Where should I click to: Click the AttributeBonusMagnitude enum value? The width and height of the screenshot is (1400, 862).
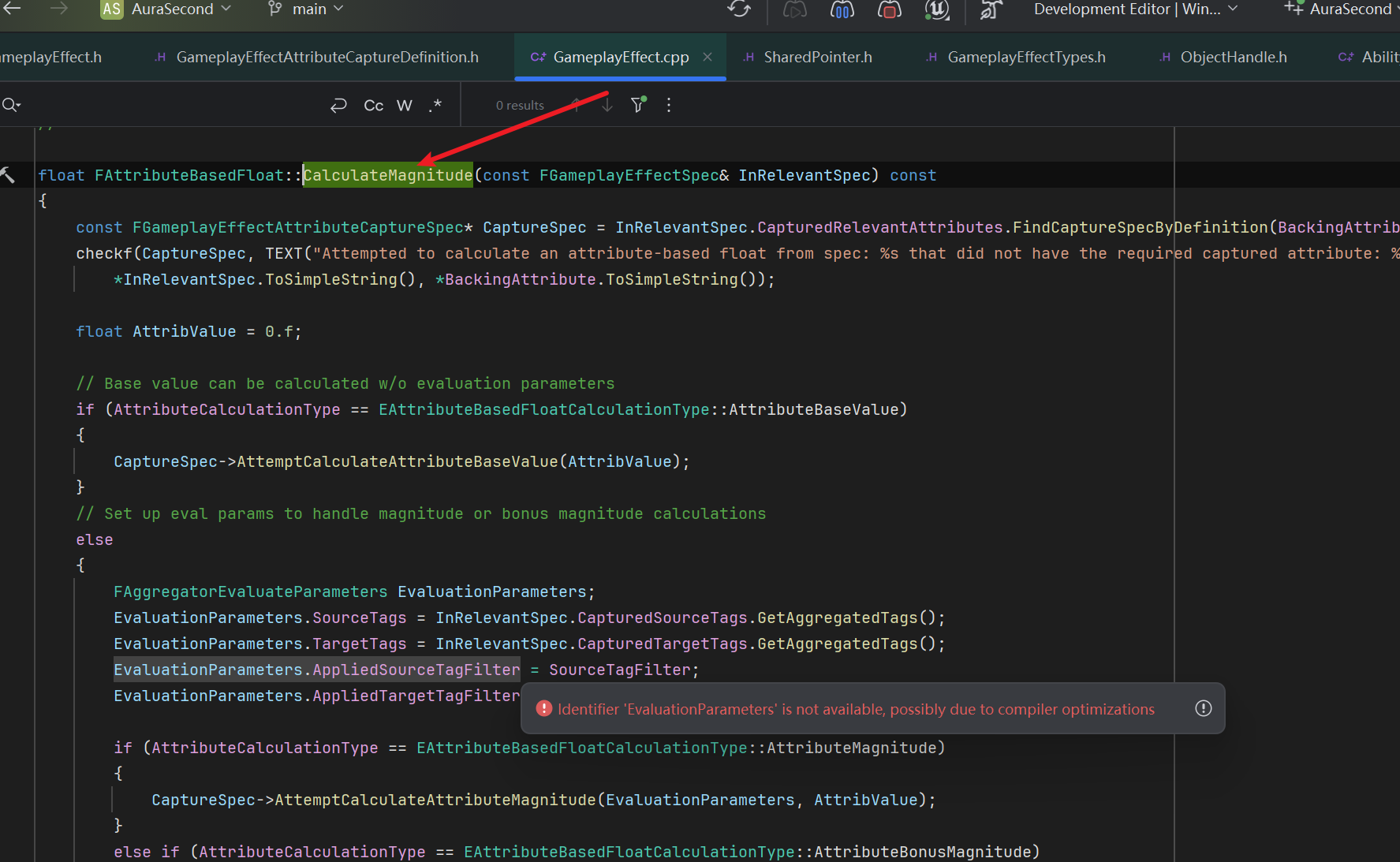(x=922, y=852)
